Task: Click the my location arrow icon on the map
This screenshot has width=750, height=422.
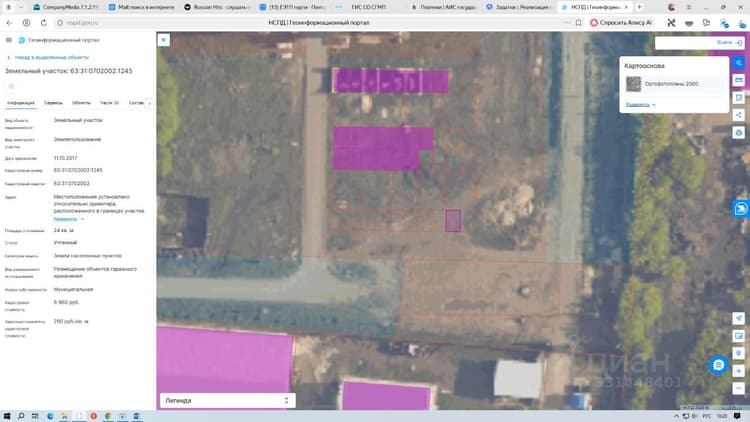Action: (739, 319)
